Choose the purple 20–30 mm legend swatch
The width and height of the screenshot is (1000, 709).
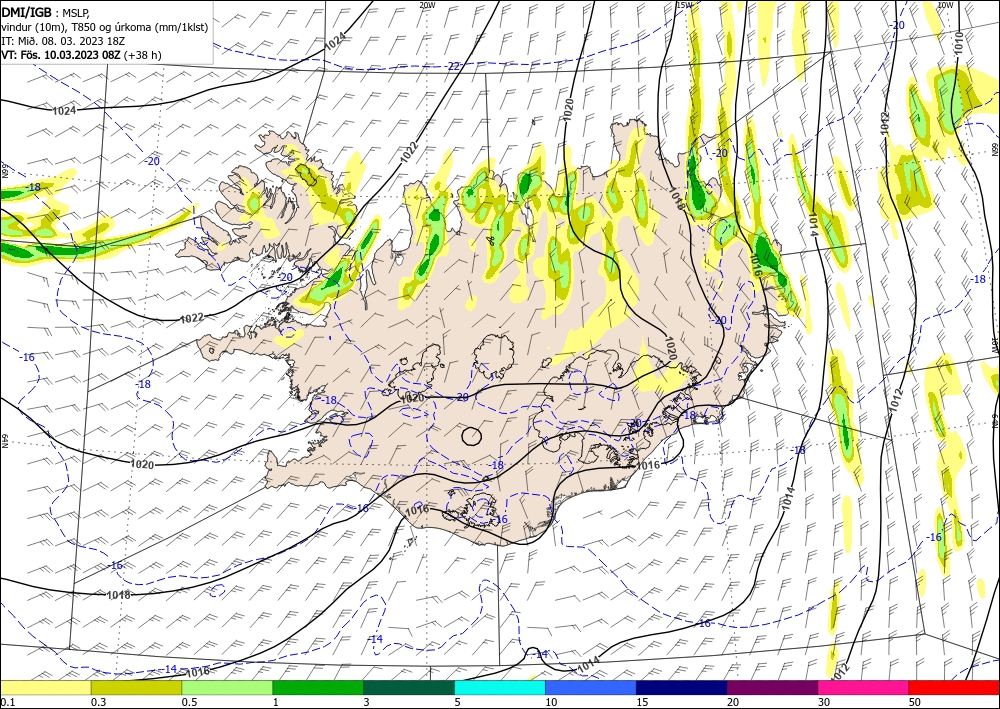(x=772, y=687)
